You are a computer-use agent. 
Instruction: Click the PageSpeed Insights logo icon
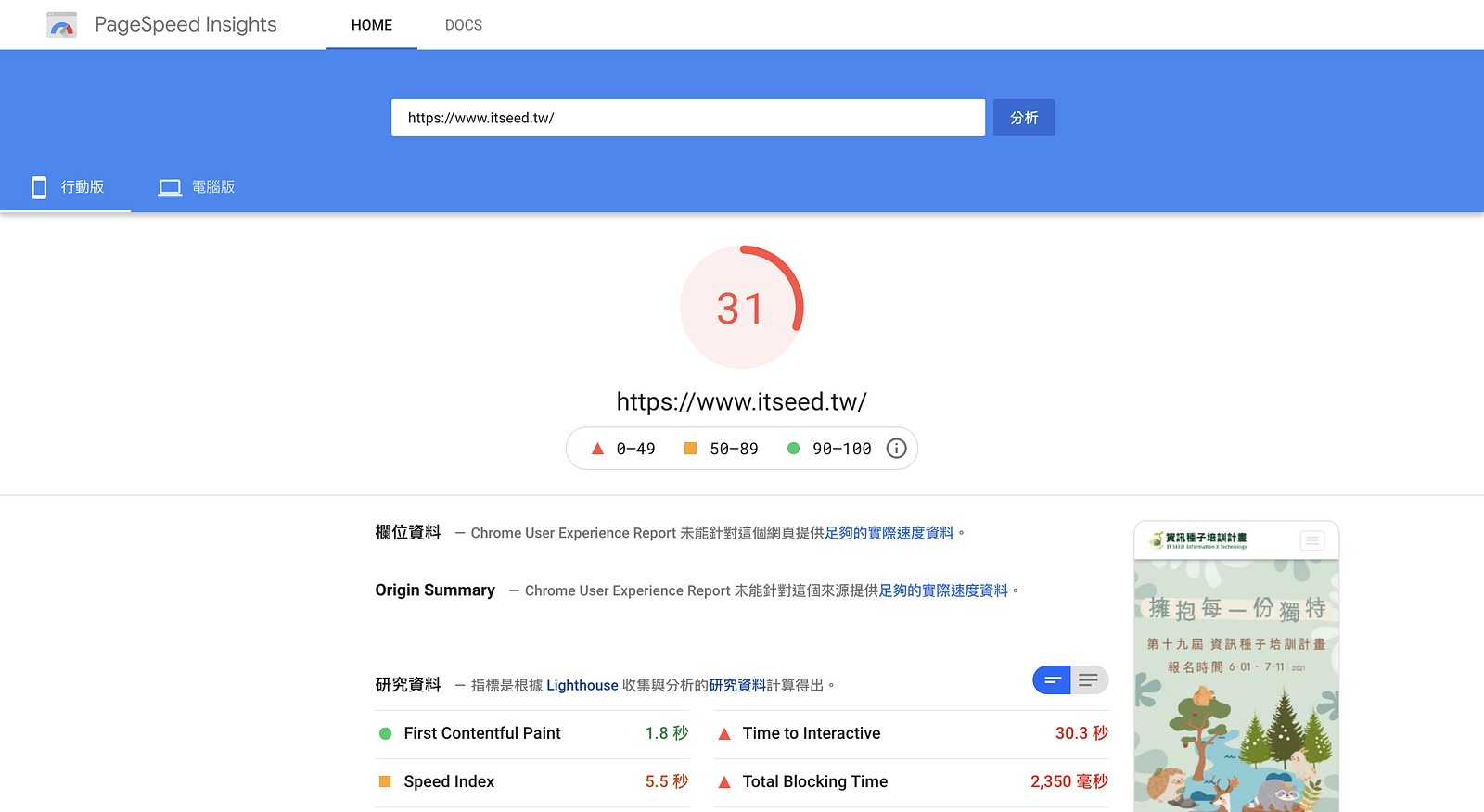coord(62,25)
